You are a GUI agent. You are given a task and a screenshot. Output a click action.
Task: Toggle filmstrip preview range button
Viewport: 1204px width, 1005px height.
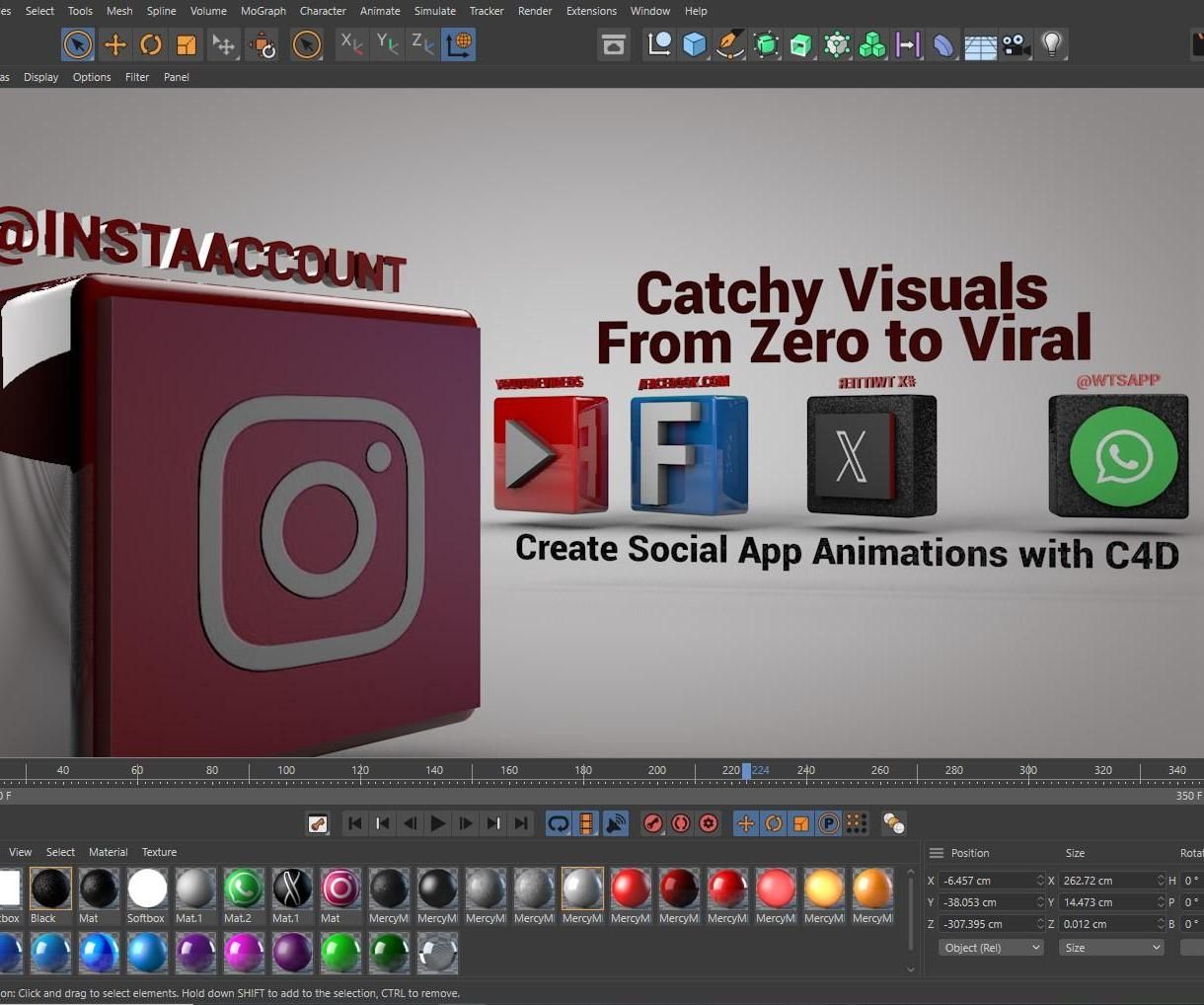tap(586, 823)
